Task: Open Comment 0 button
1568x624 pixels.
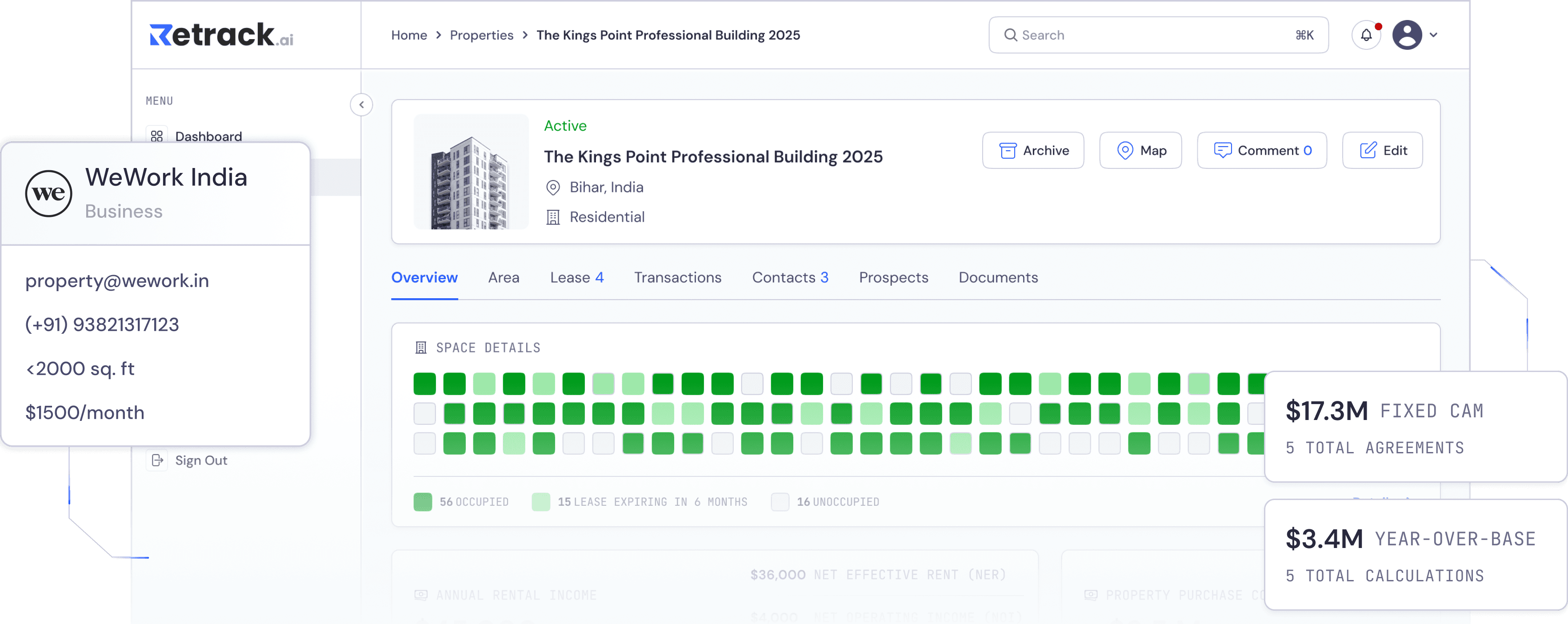Action: pos(1261,150)
